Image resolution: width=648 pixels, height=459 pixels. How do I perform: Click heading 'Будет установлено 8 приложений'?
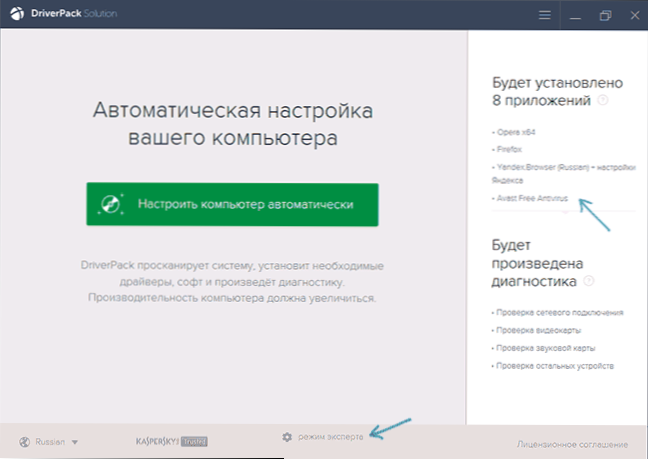pos(557,91)
